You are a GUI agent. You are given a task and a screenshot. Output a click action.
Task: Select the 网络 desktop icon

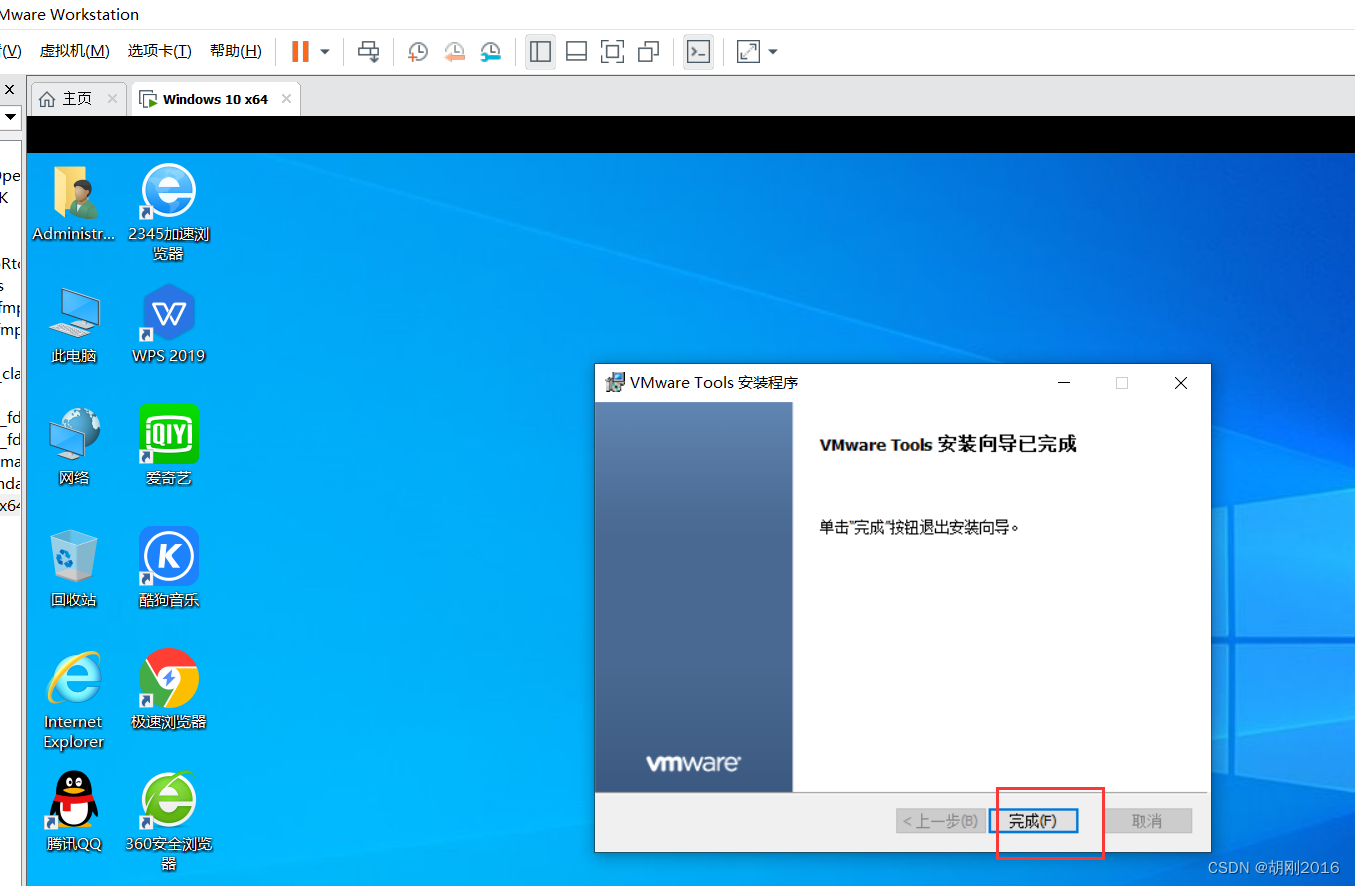point(74,447)
